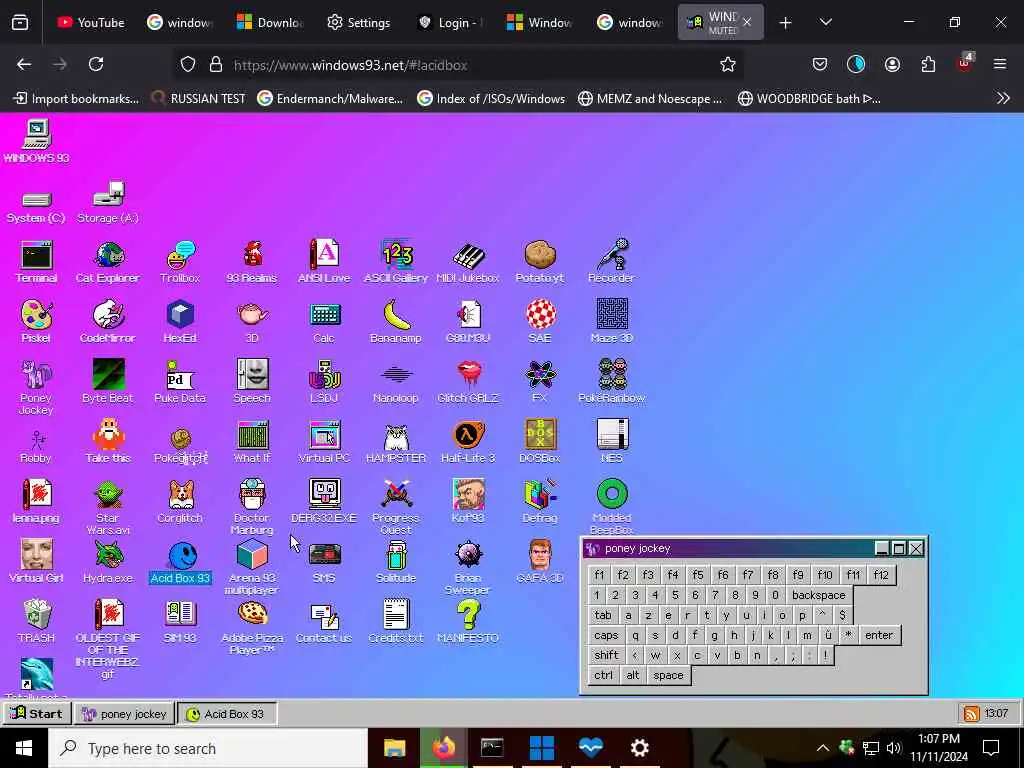The height and width of the screenshot is (768, 1024).
Task: Open the MEMZ and Noescape bookmark
Action: (650, 99)
